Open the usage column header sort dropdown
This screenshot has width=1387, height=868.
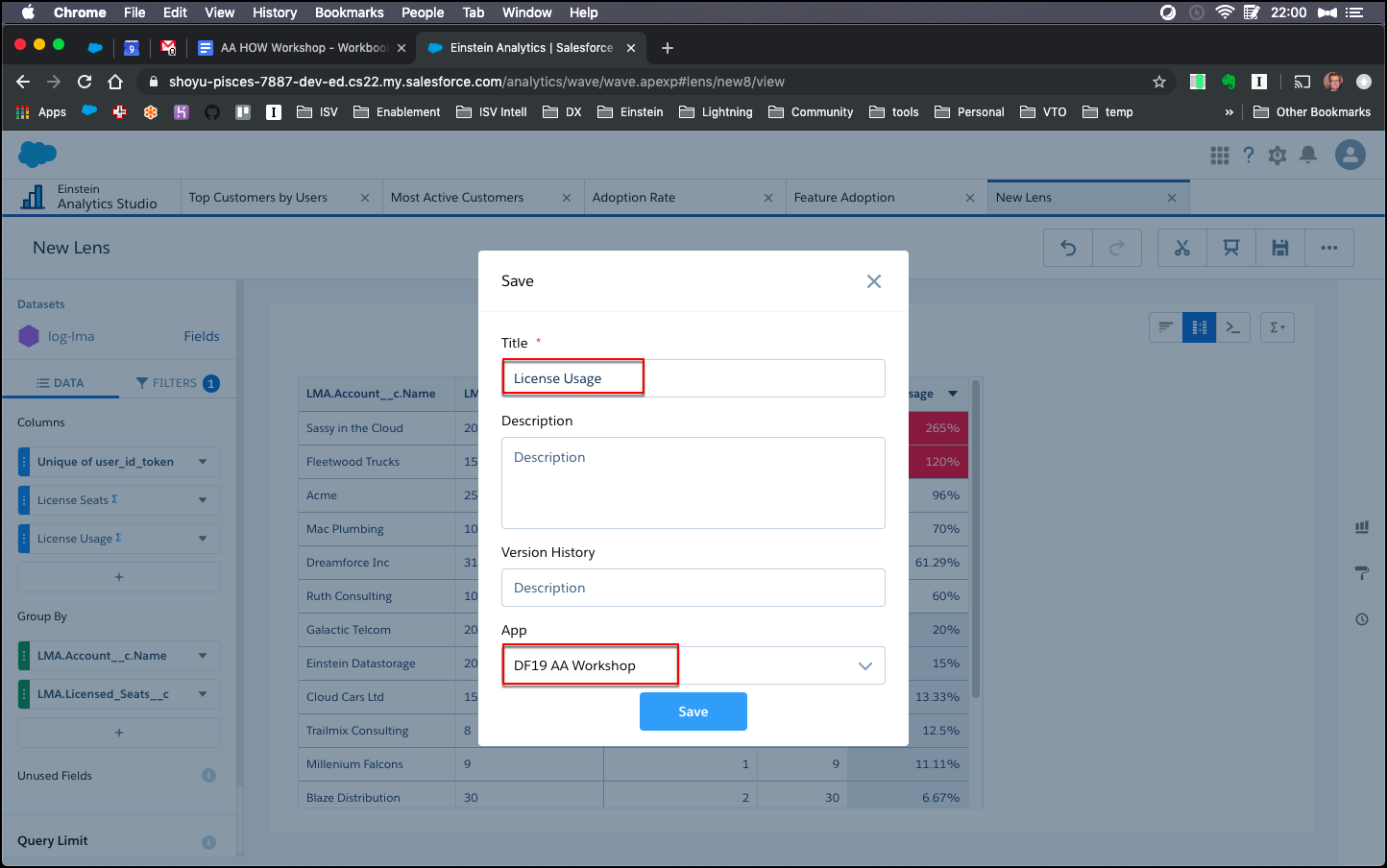click(x=953, y=394)
